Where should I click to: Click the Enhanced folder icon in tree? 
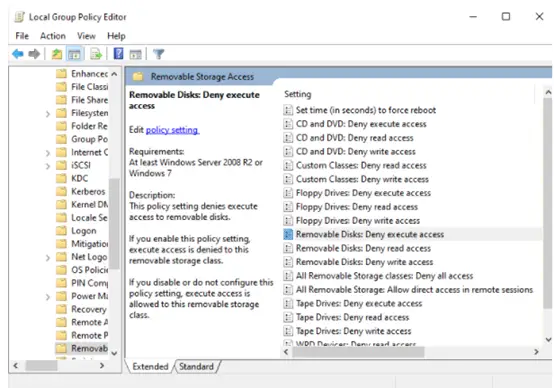point(61,74)
